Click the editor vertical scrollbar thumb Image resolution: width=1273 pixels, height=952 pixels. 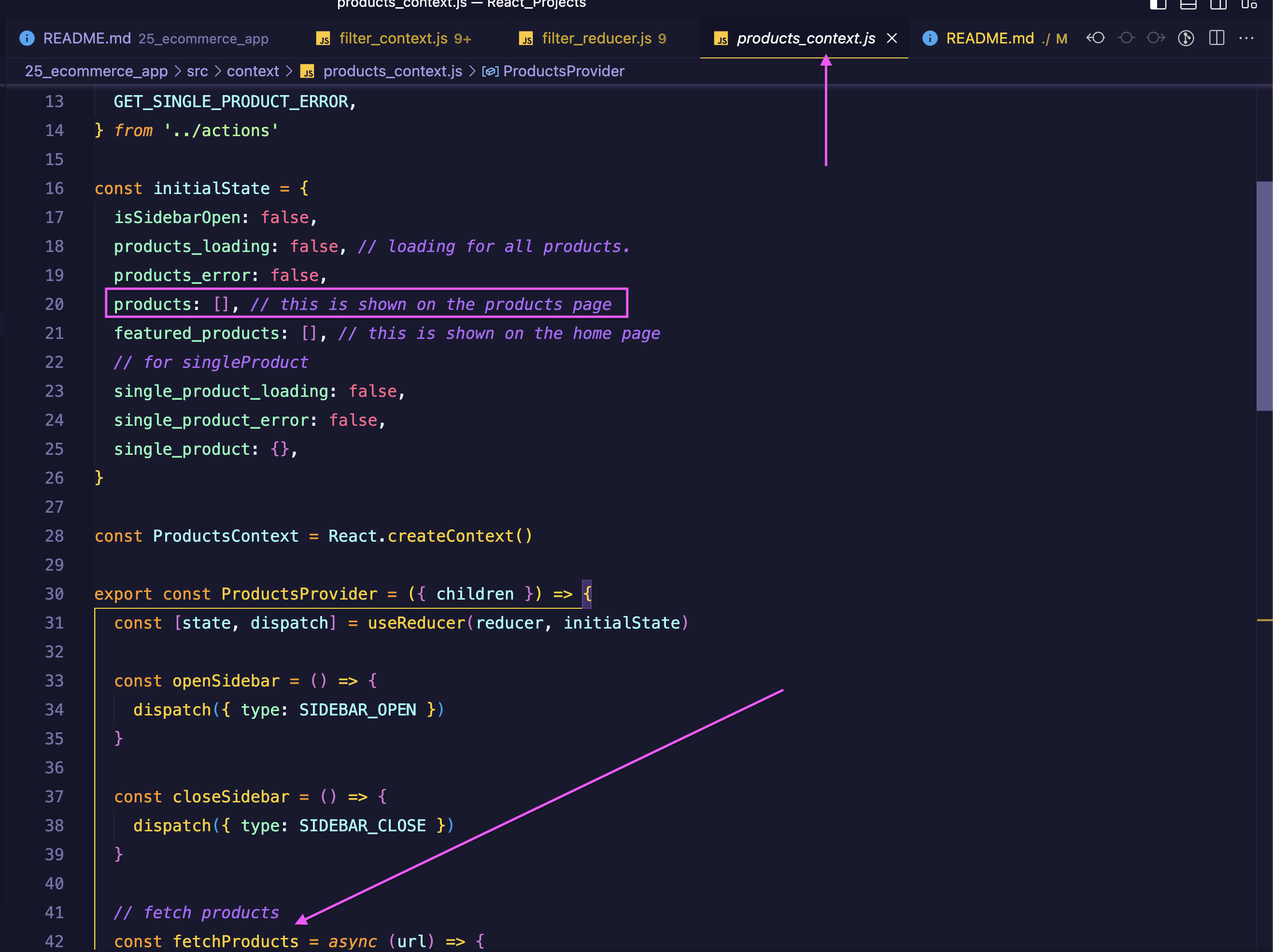tap(1263, 295)
